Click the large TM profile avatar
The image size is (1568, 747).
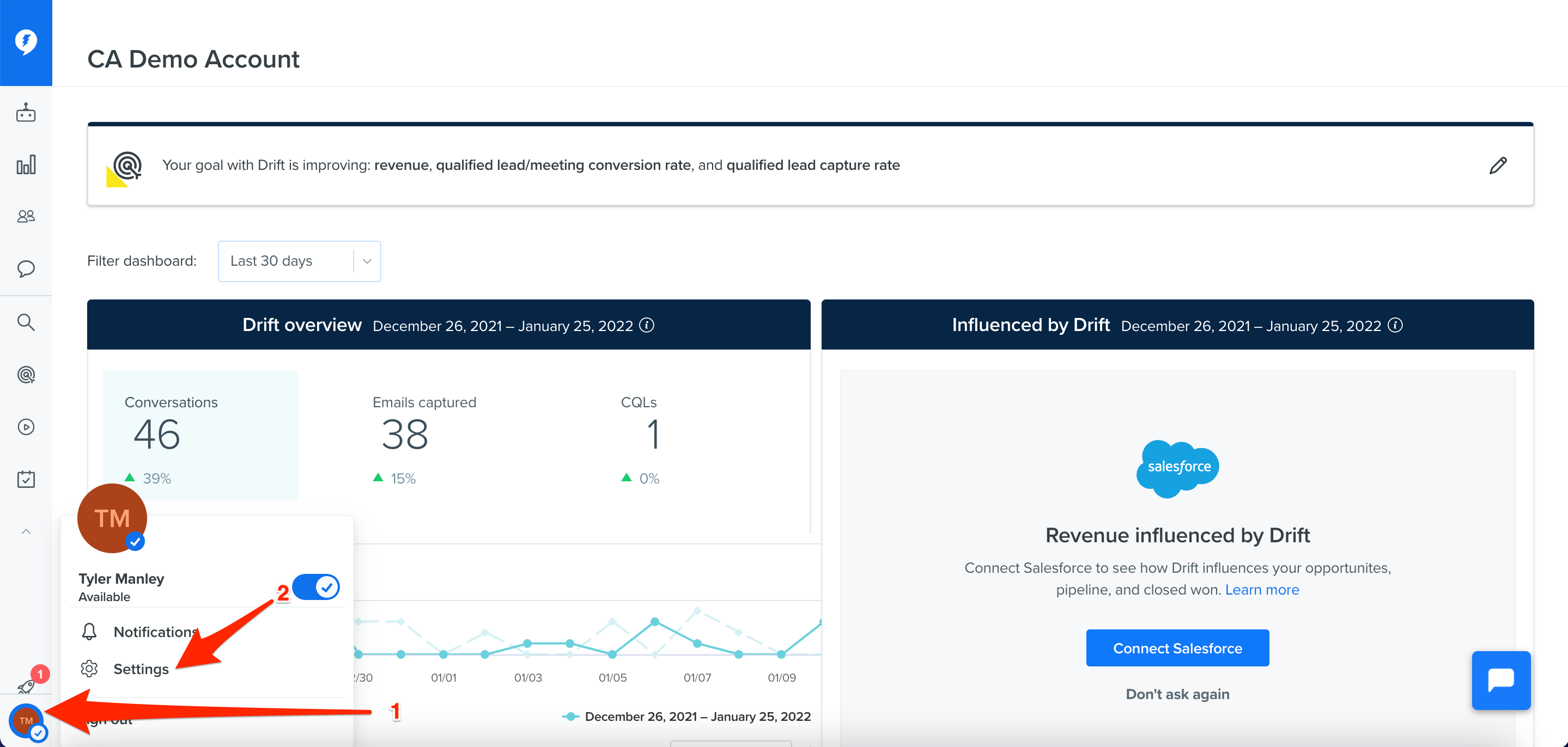112,518
